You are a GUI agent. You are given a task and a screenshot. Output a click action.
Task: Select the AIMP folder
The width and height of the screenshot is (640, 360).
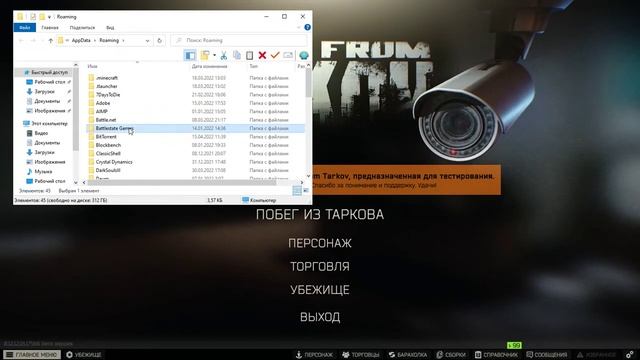coord(102,111)
